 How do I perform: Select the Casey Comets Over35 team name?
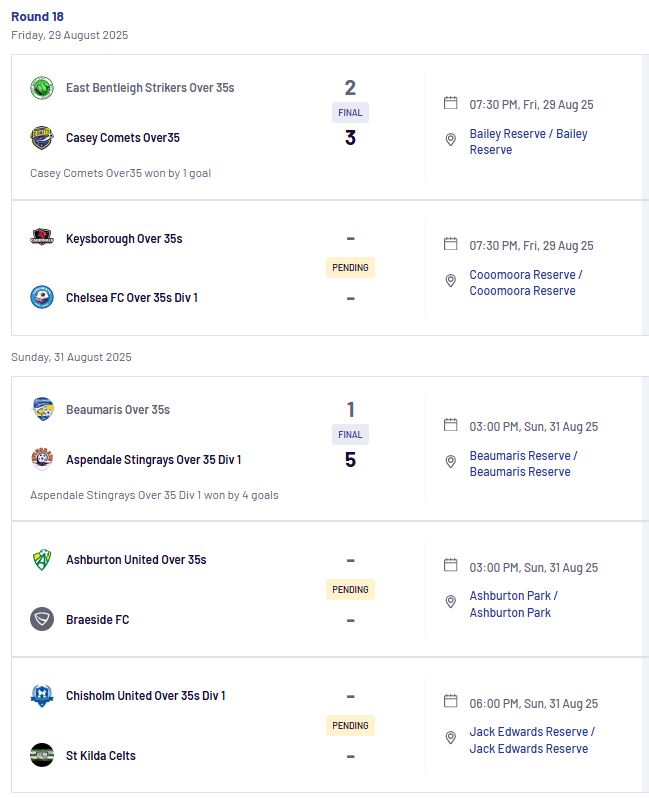tap(123, 138)
